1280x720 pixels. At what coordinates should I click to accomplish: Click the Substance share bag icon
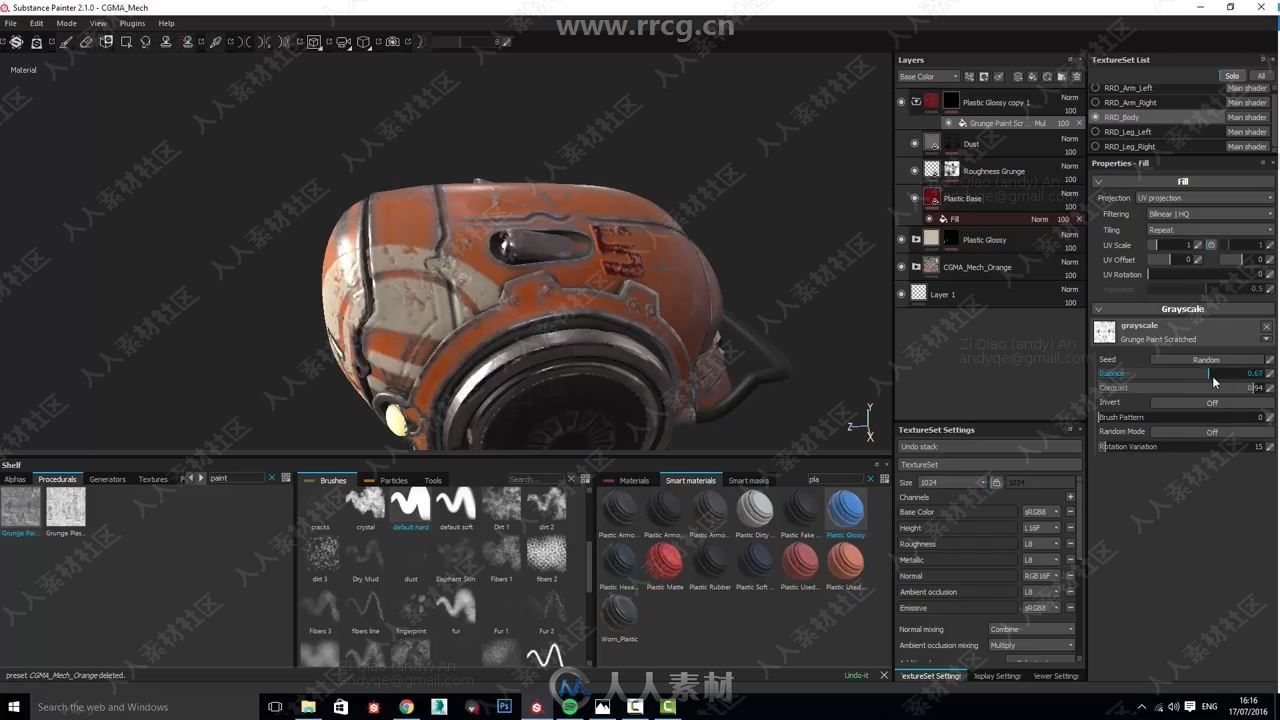tap(37, 42)
